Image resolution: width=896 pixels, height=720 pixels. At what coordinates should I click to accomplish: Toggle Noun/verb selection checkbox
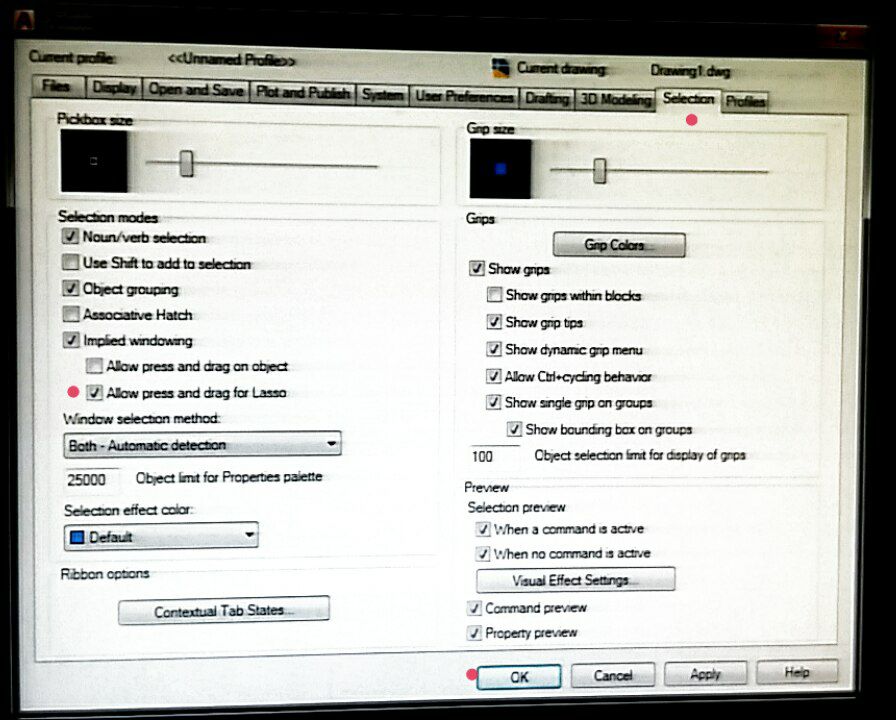click(70, 236)
